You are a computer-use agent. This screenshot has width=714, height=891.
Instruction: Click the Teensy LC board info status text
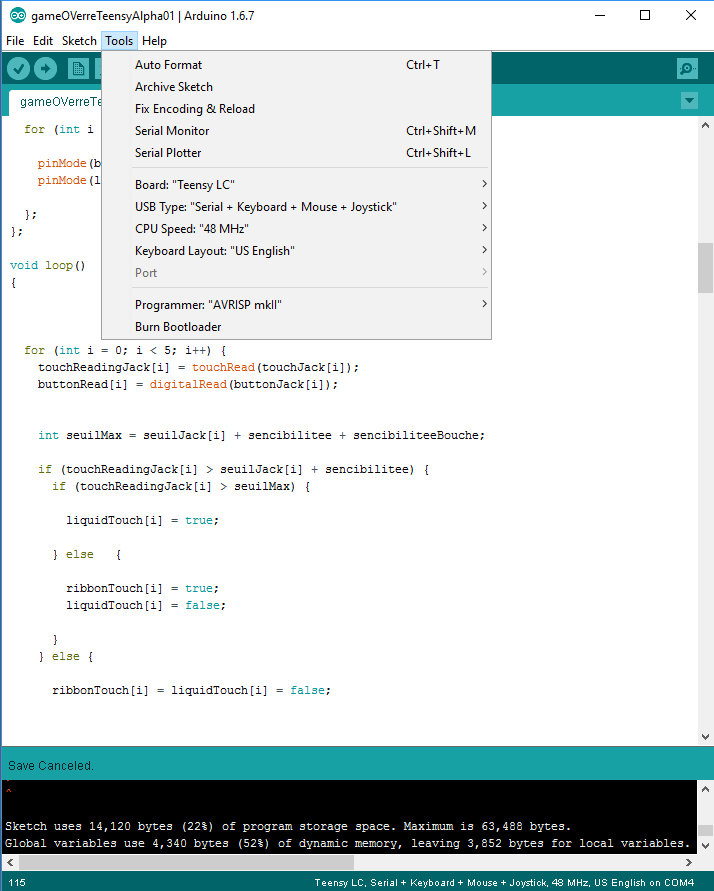coord(504,882)
